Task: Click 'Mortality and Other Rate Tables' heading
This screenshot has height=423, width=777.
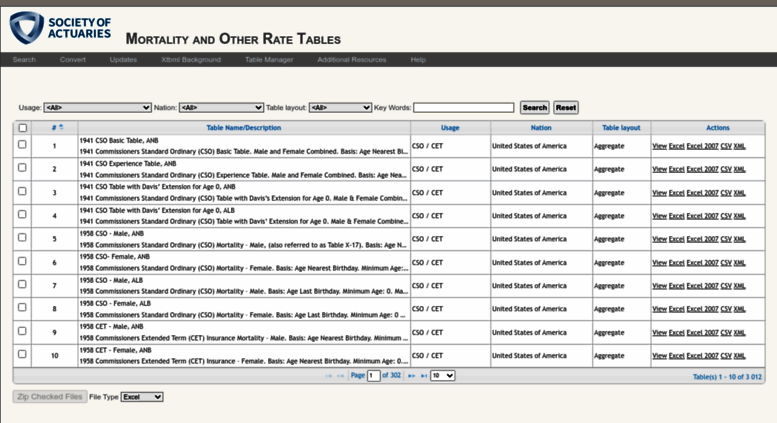Action: [233, 39]
